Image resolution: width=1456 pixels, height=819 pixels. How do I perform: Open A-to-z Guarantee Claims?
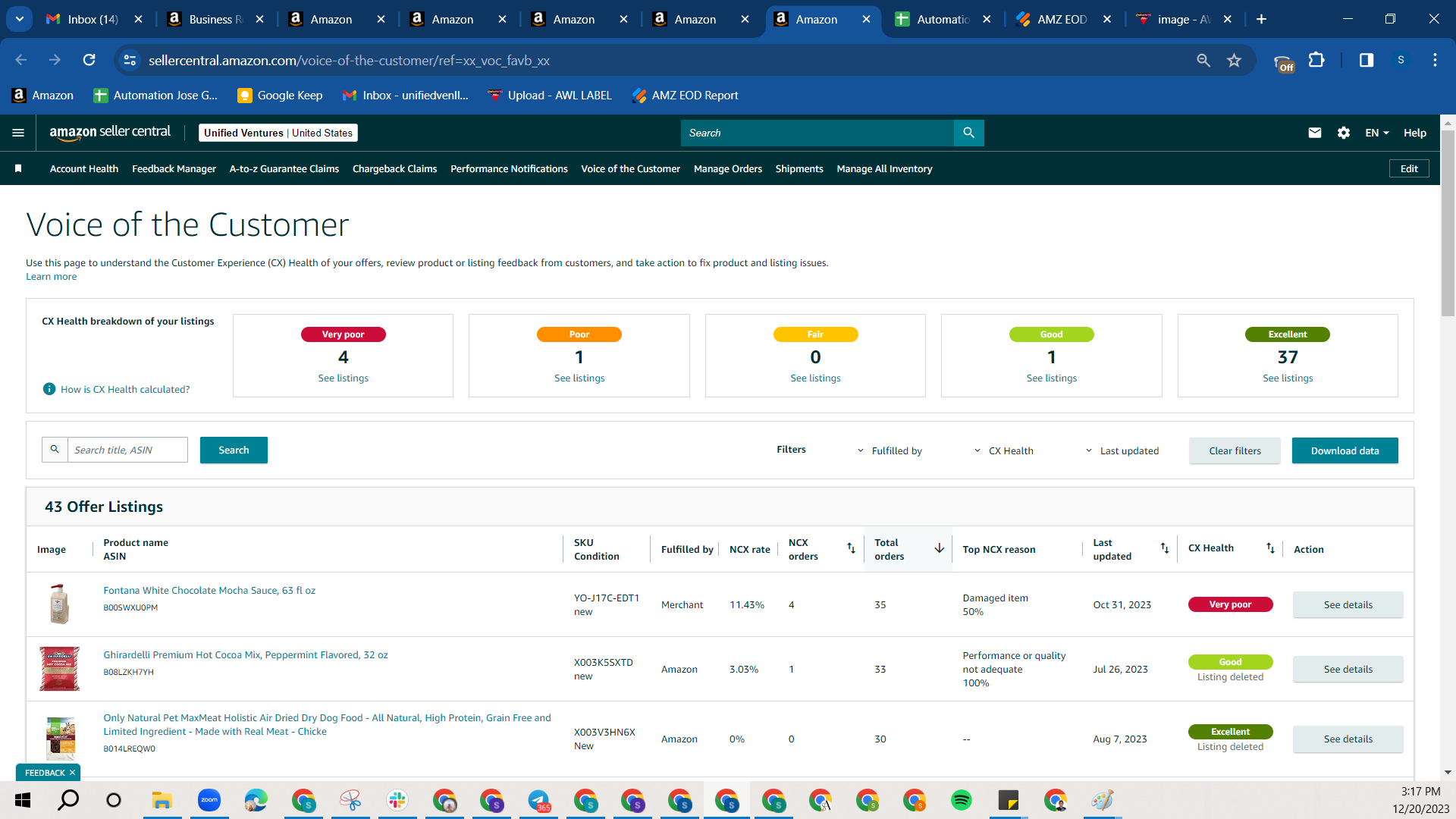tap(284, 169)
